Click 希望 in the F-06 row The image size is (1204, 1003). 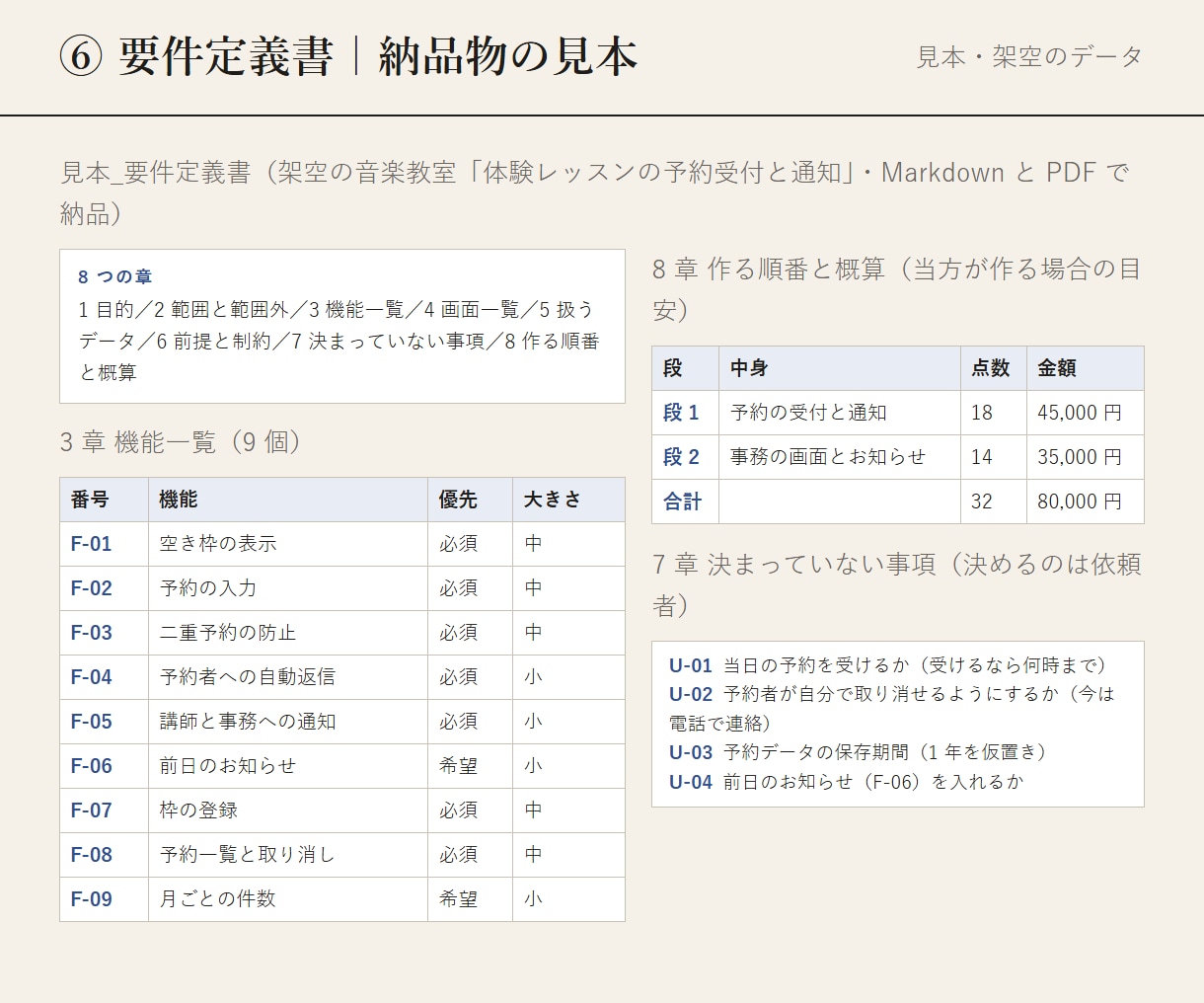pyautogui.click(x=470, y=766)
